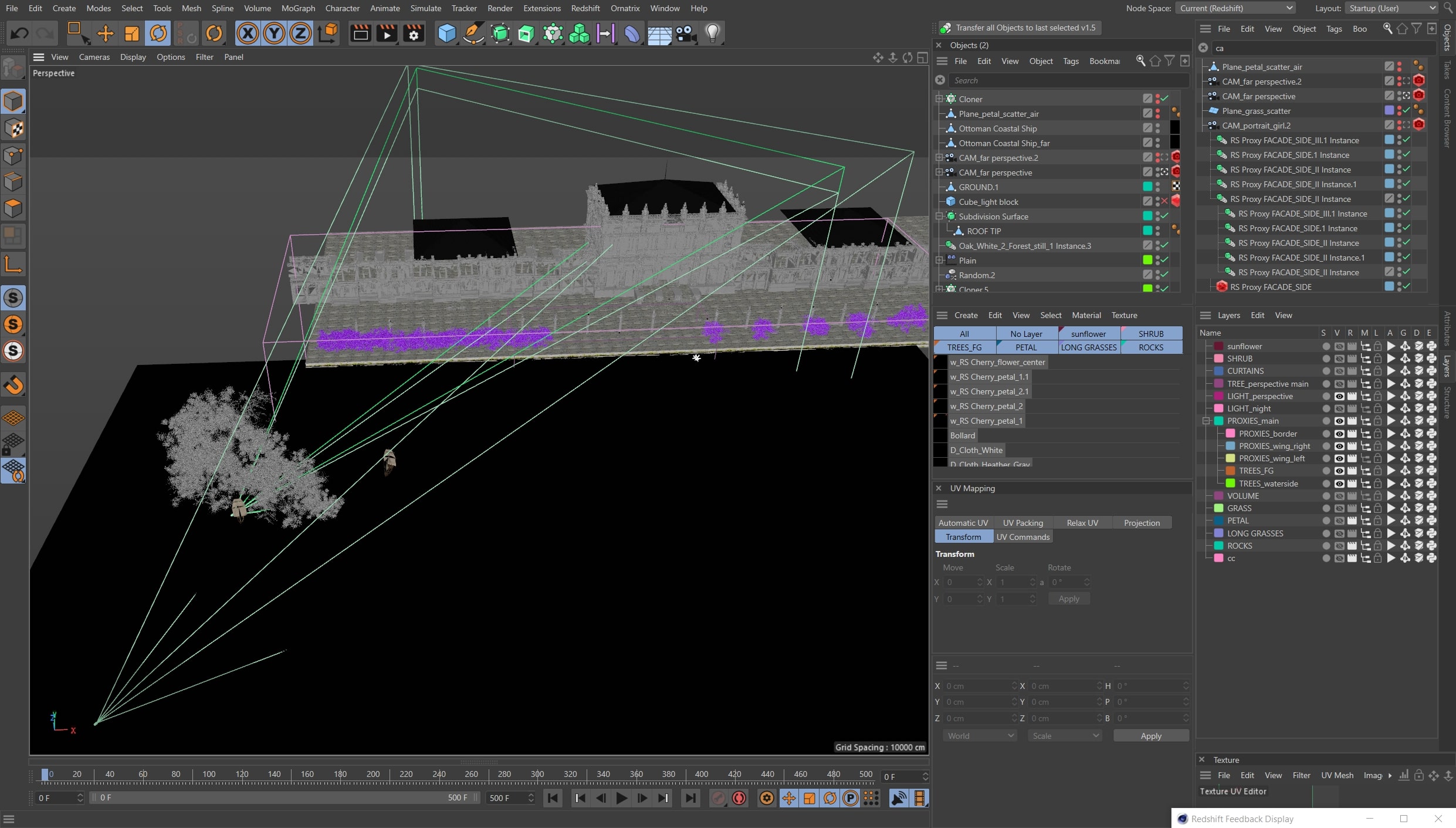
Task: Open the Scale mode dropdown
Action: click(1065, 736)
